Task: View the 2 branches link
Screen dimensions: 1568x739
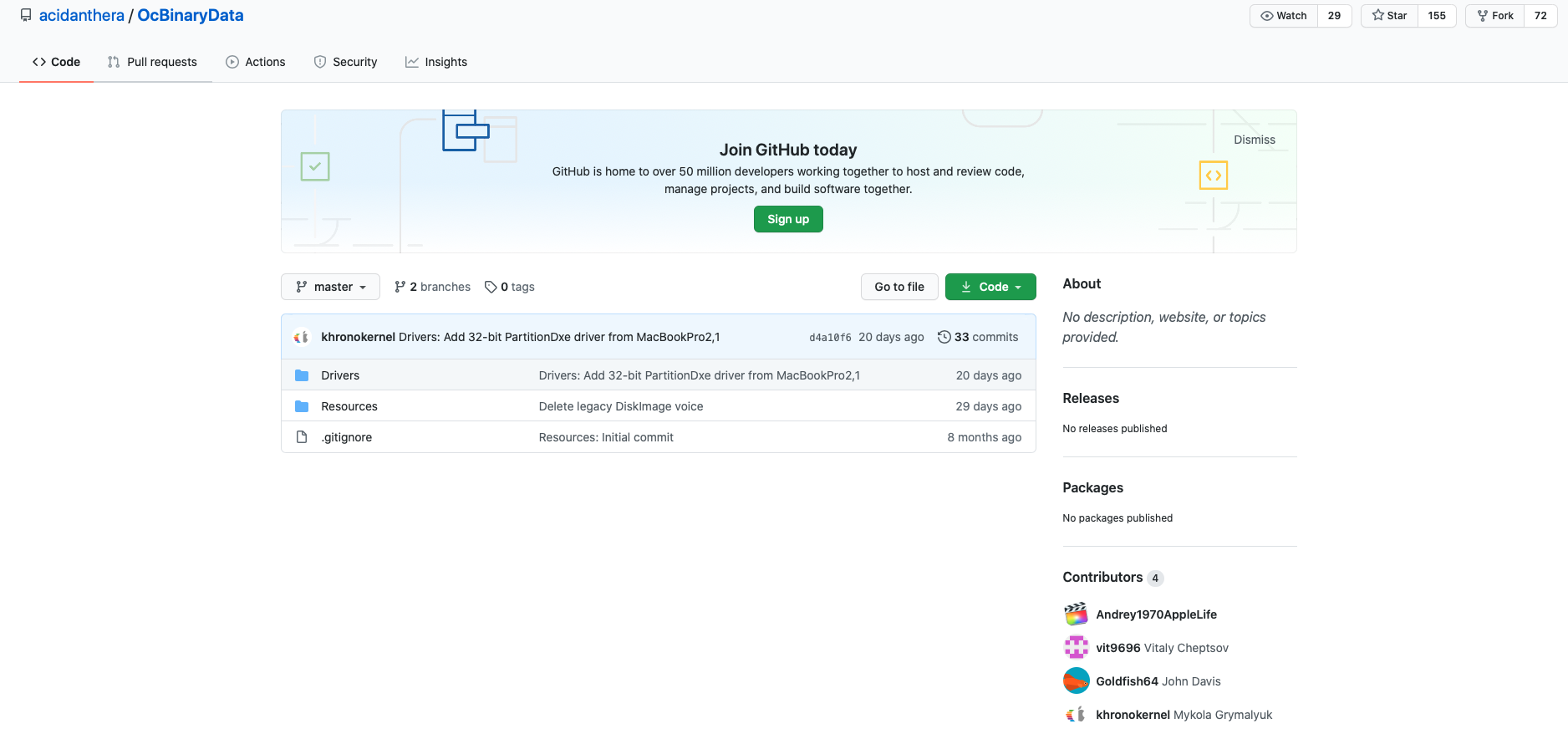Action: tap(432, 287)
